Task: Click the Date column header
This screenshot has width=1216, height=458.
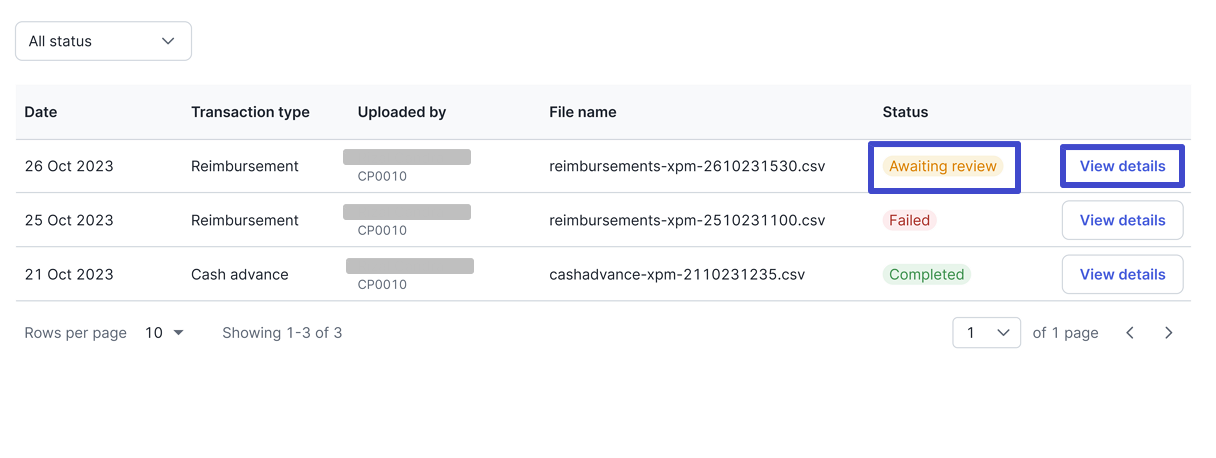Action: pyautogui.click(x=41, y=112)
